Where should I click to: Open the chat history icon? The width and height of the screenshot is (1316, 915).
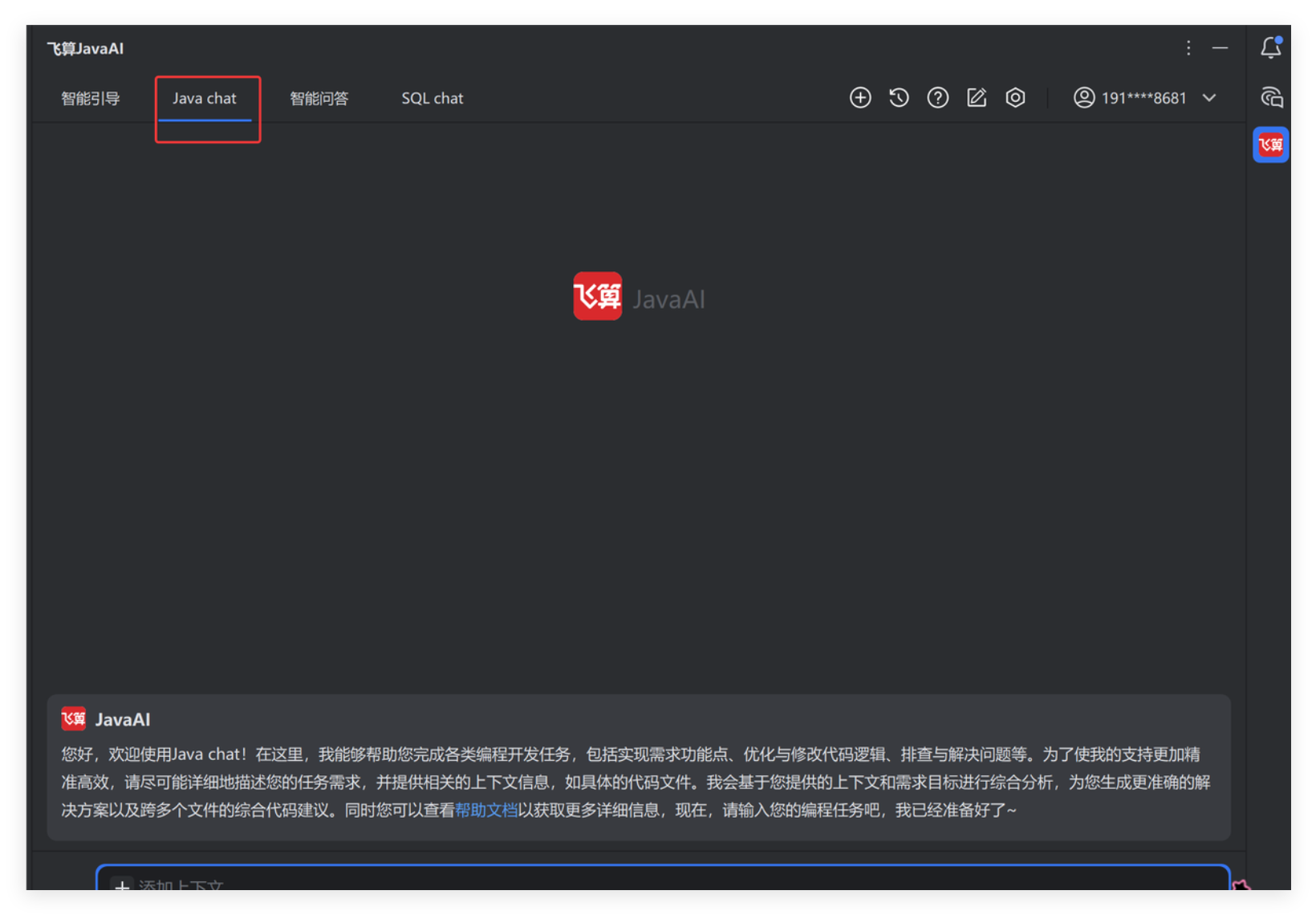899,98
